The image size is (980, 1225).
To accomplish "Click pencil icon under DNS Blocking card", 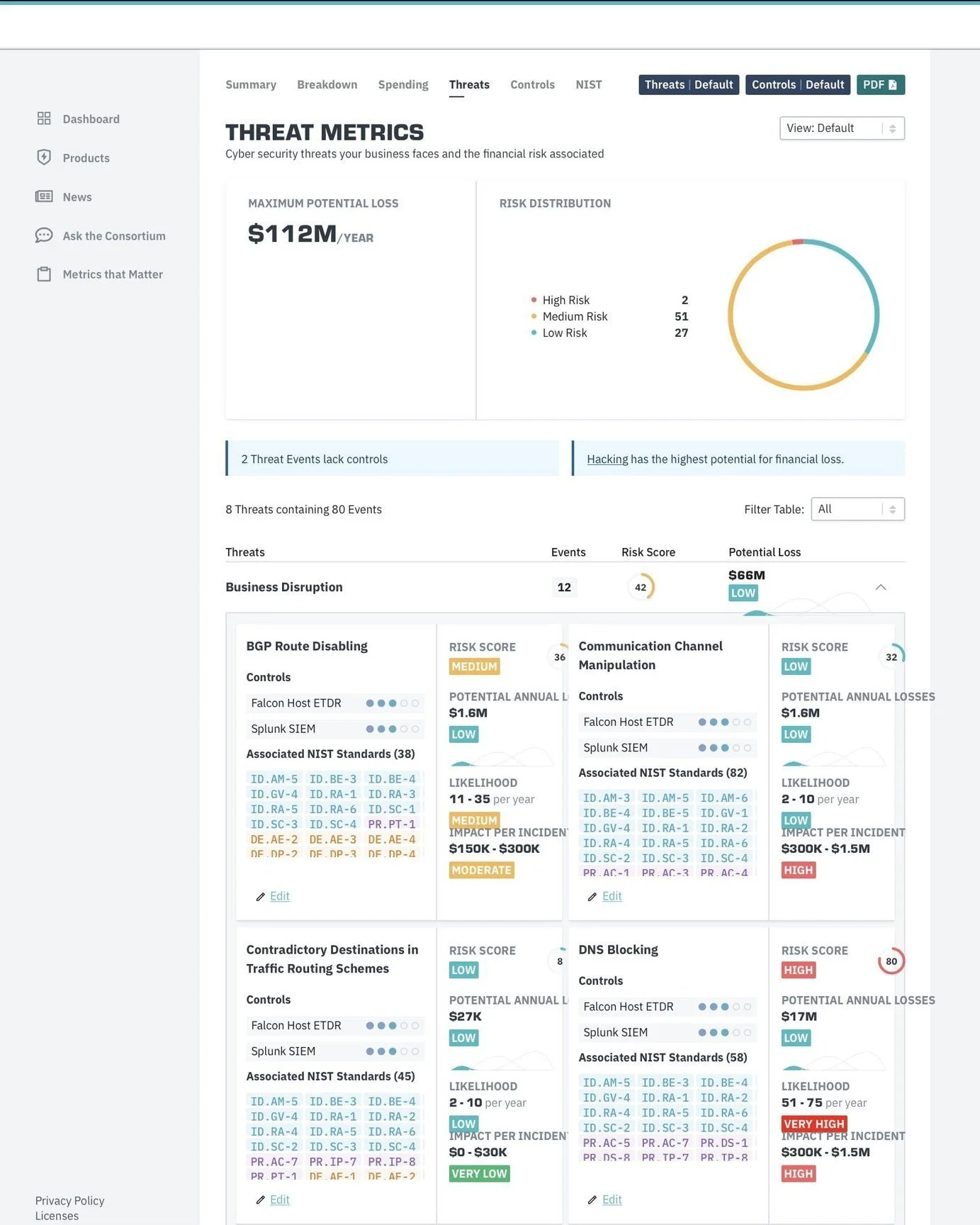I will pyautogui.click(x=592, y=1200).
